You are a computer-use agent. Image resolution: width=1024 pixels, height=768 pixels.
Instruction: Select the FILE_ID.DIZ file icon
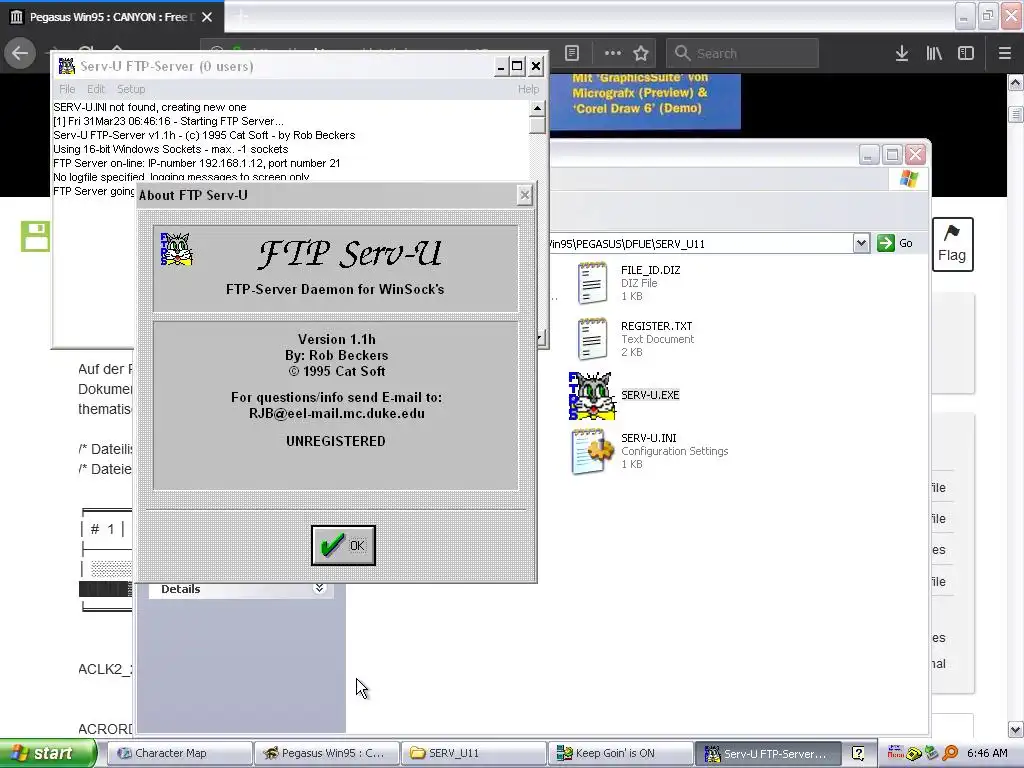point(592,283)
